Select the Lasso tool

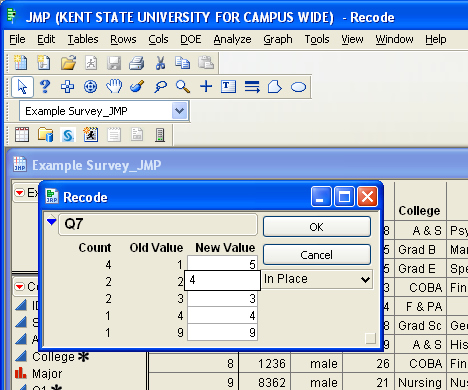click(160, 87)
